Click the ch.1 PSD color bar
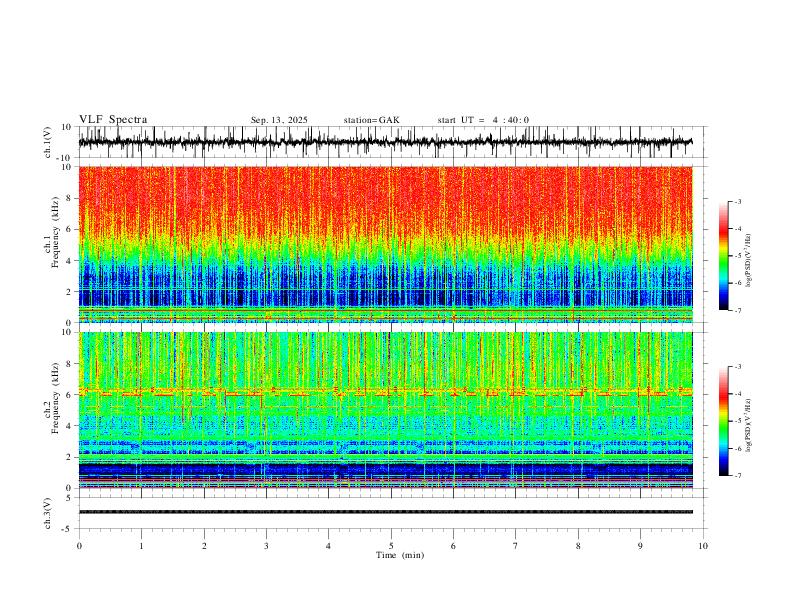 (x=723, y=256)
